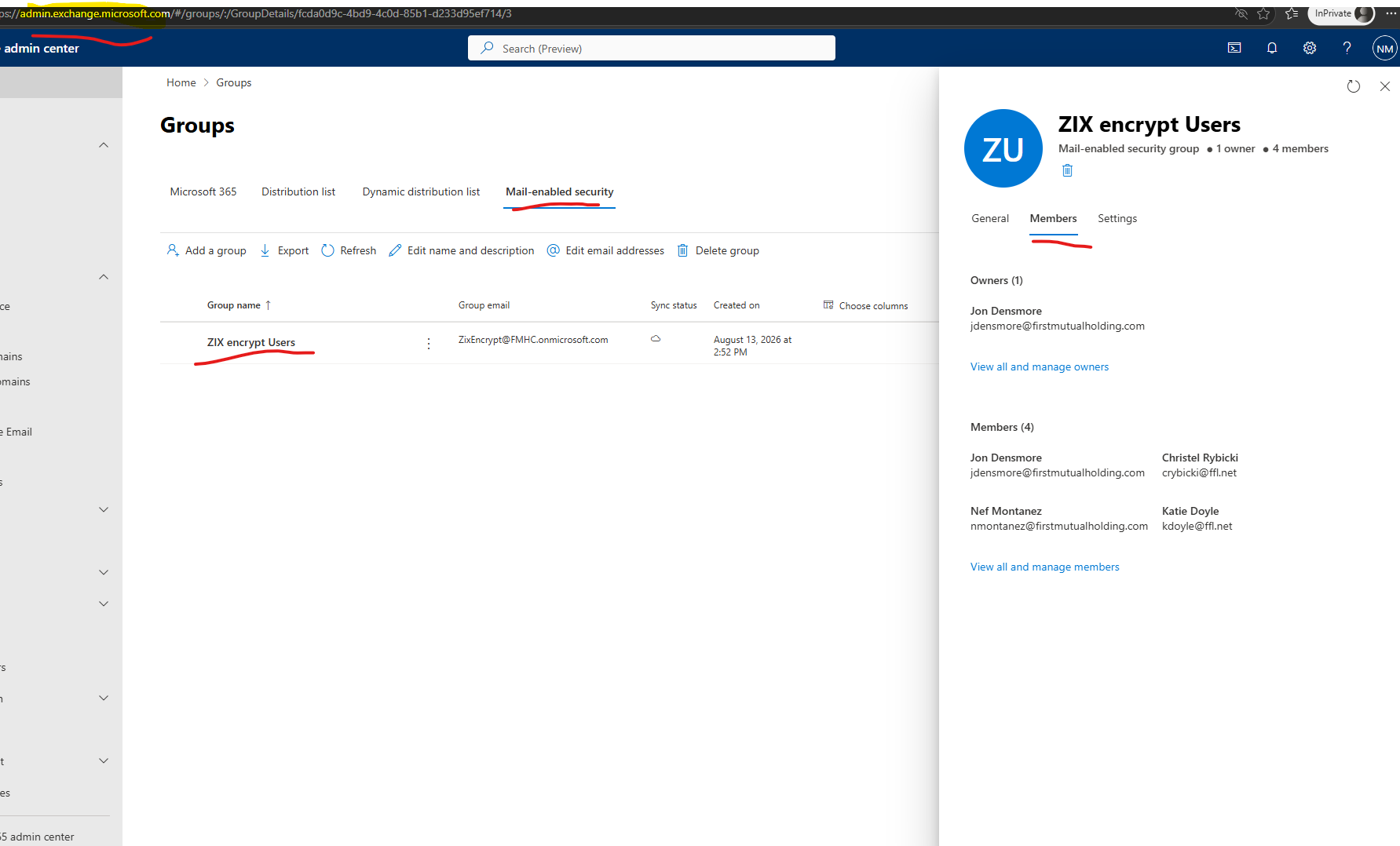The height and width of the screenshot is (846, 1400).
Task: Click View all and manage members link
Action: 1045,567
